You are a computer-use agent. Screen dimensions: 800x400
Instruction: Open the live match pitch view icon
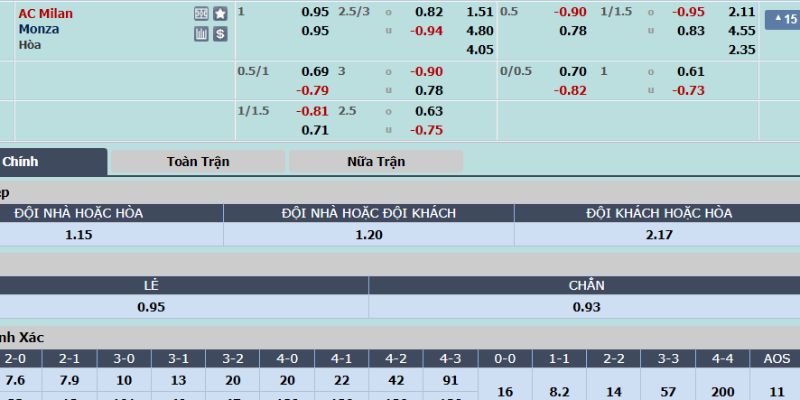tap(201, 14)
